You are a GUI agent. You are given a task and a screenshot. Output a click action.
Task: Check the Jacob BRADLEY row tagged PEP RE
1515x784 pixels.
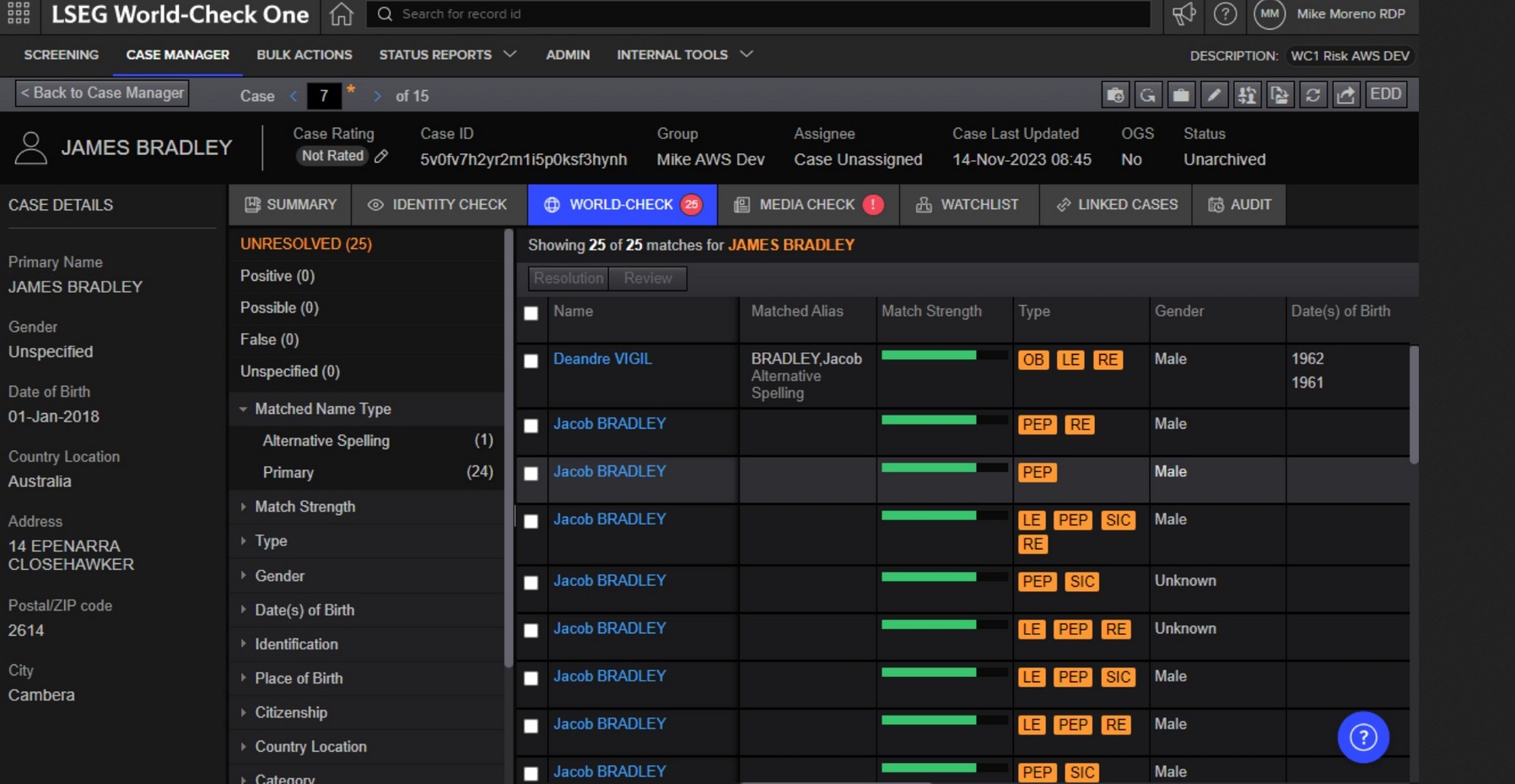531,426
